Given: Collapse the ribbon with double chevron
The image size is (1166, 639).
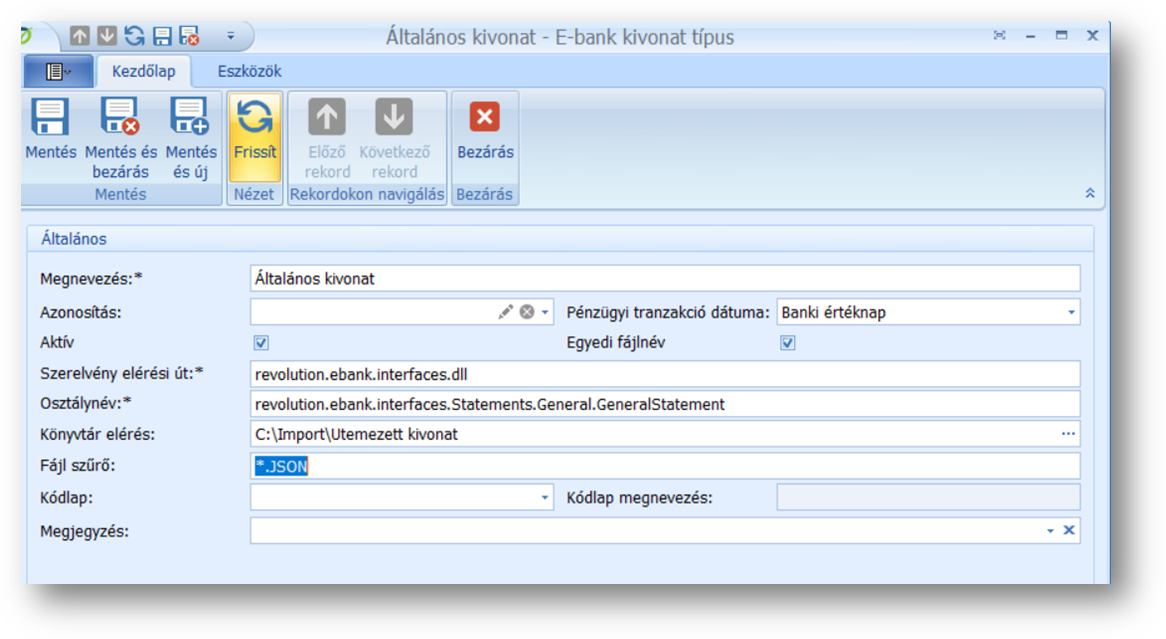Looking at the screenshot, I should pyautogui.click(x=1090, y=194).
